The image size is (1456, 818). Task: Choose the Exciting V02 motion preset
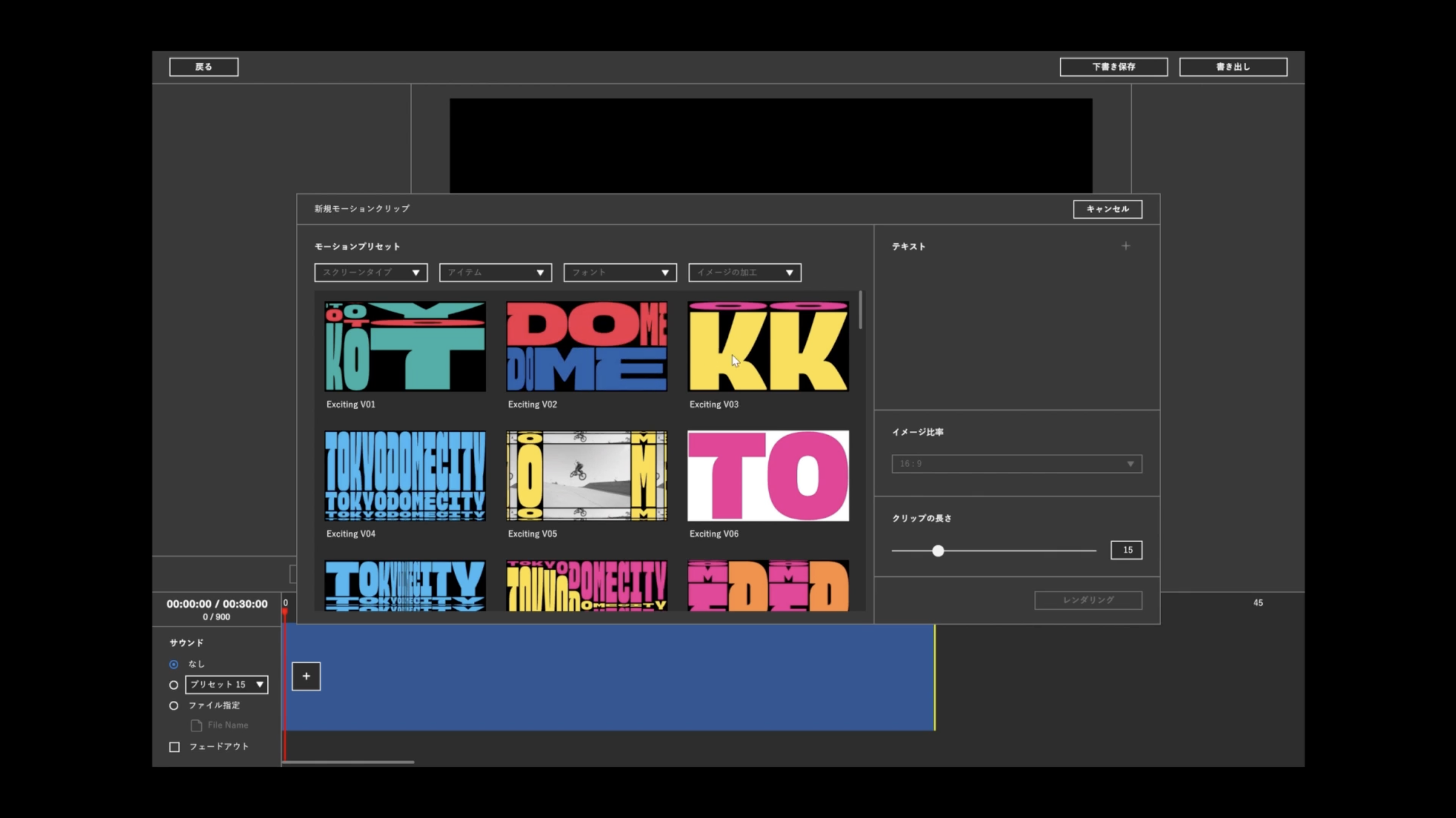tap(586, 347)
